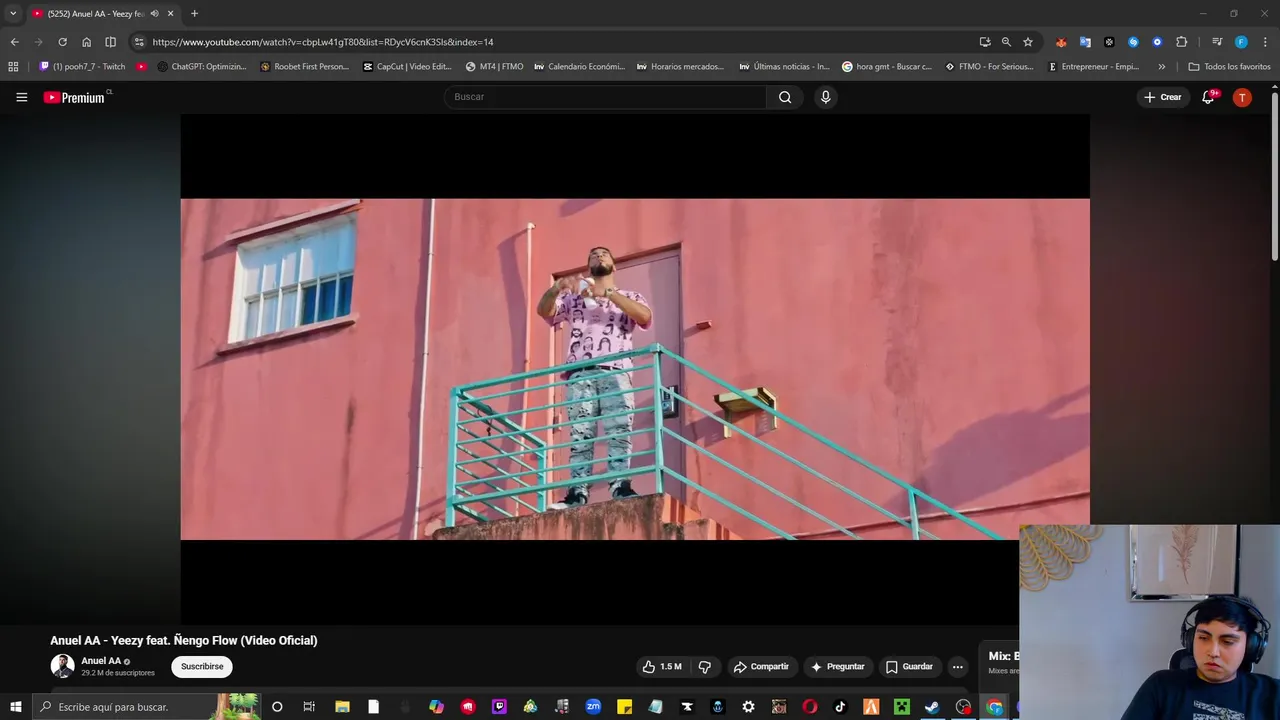Open ChatGPT Optimizin bookmark
This screenshot has height=720, width=1280.
(x=201, y=67)
